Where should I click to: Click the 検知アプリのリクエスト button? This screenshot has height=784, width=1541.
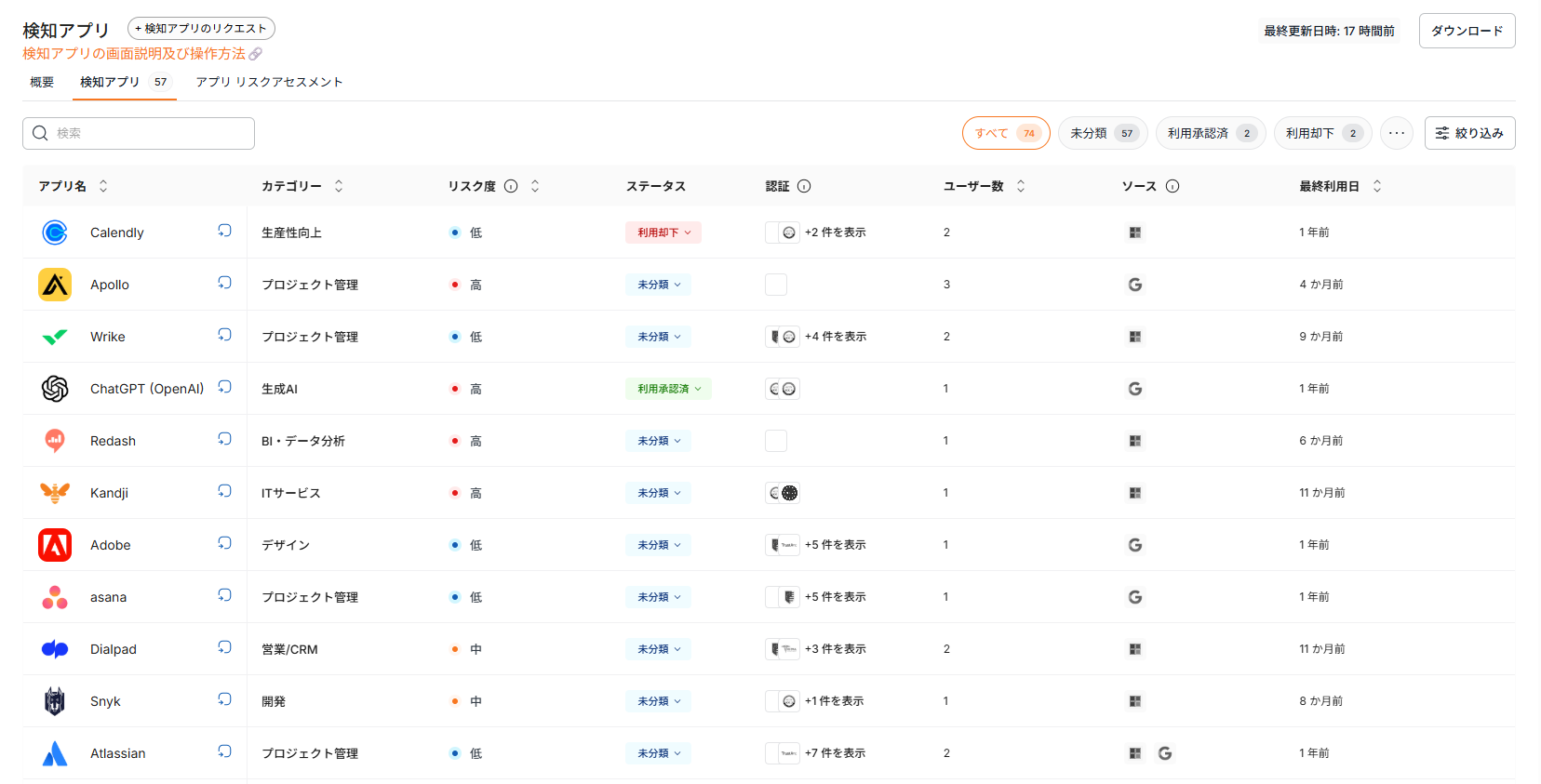coord(201,29)
